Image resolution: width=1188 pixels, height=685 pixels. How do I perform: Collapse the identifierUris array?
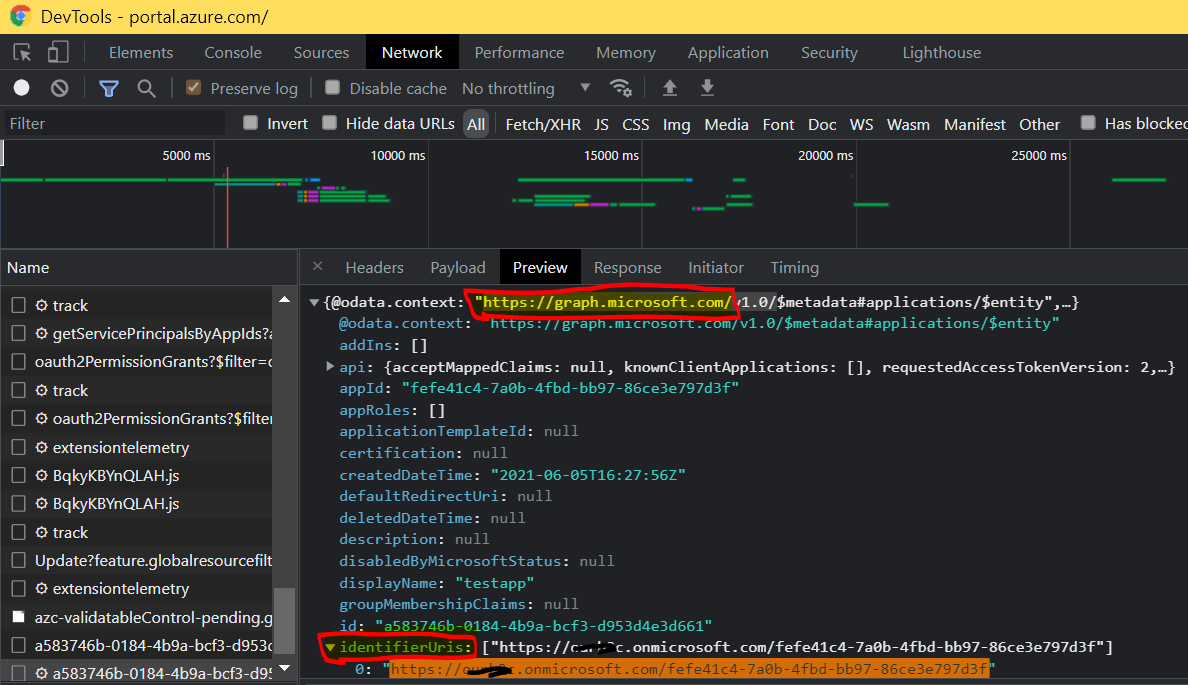tap(330, 647)
